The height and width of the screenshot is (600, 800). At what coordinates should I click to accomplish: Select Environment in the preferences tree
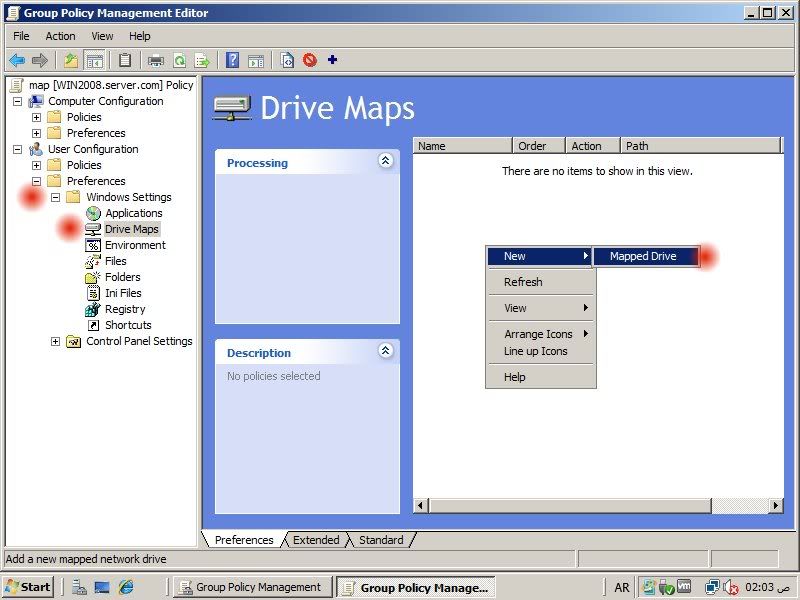(x=135, y=245)
